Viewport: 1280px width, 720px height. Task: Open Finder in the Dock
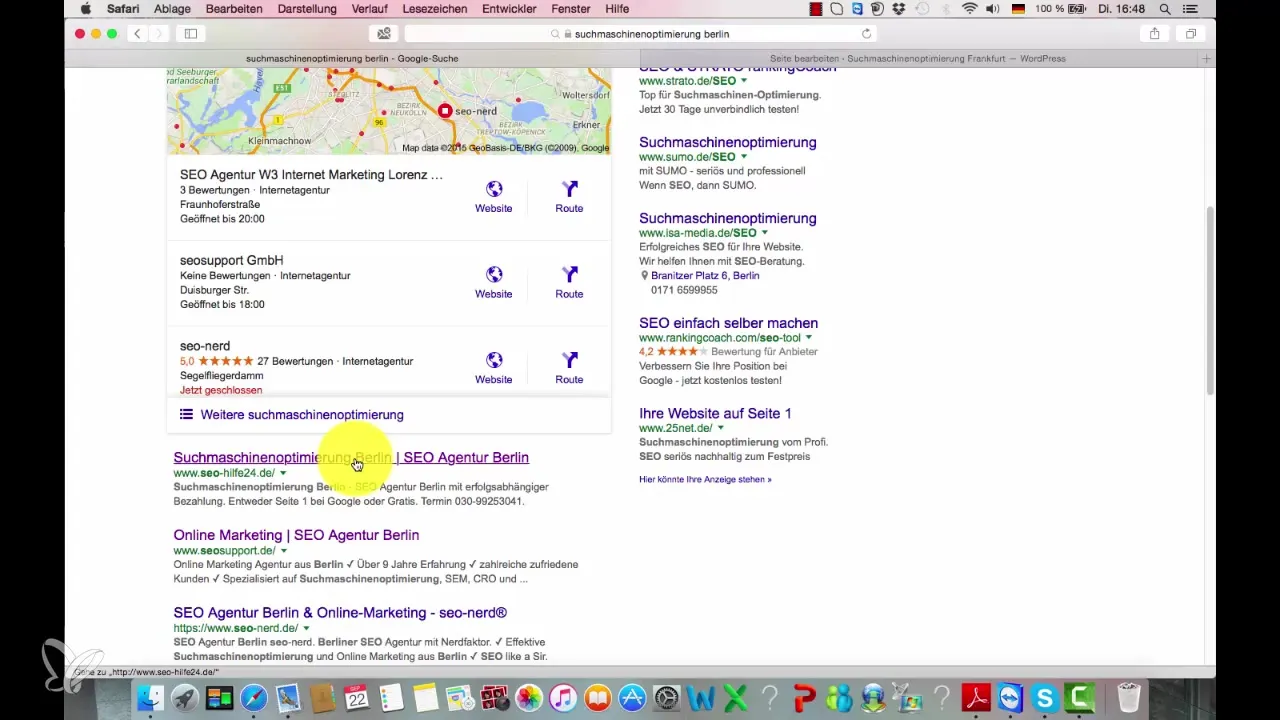151,697
